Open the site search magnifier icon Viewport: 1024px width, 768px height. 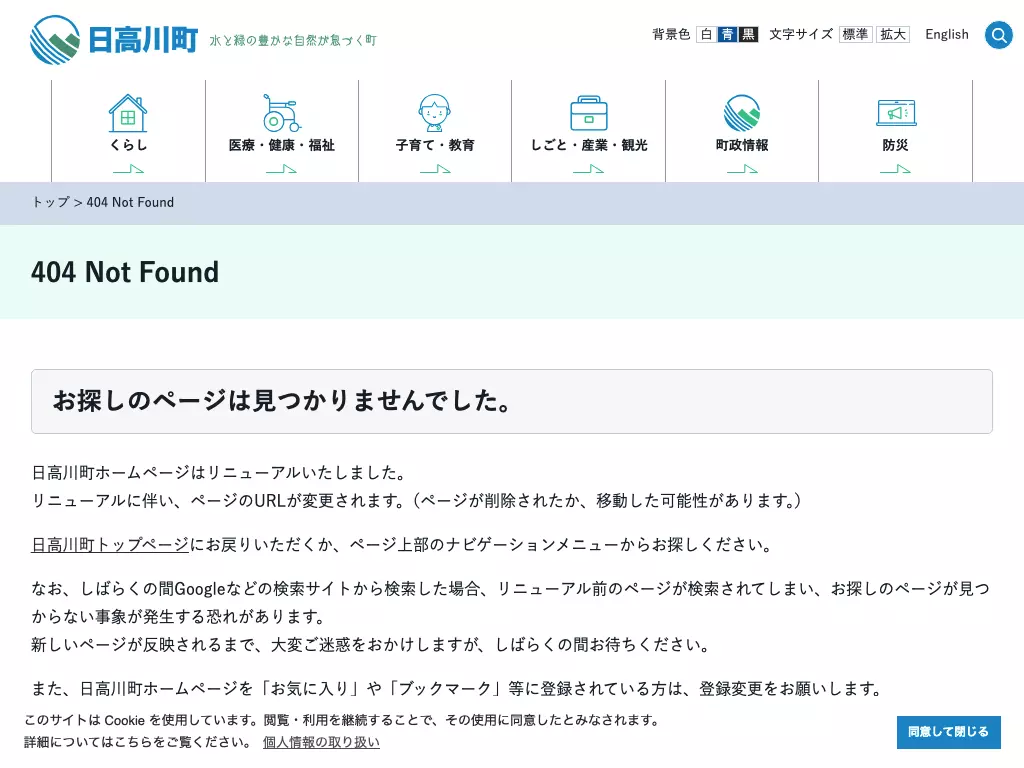point(999,35)
